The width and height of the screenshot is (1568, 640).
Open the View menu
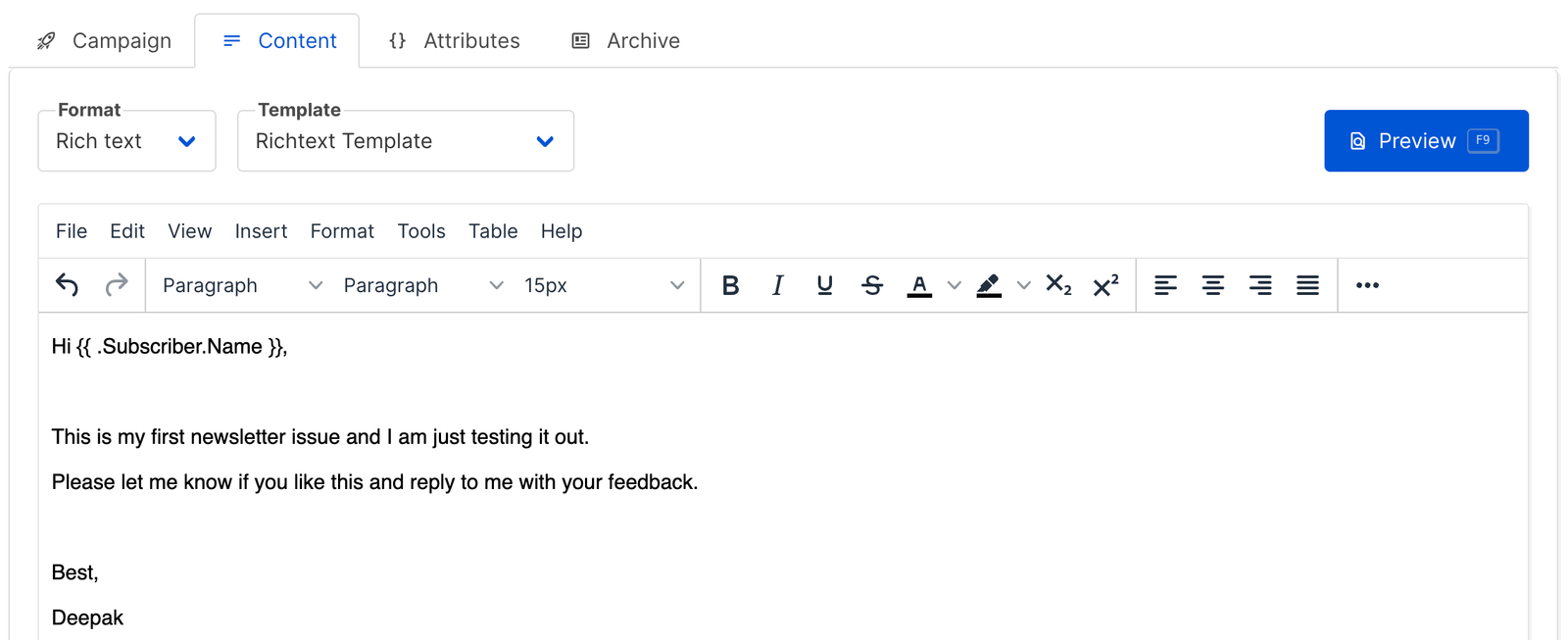tap(189, 231)
